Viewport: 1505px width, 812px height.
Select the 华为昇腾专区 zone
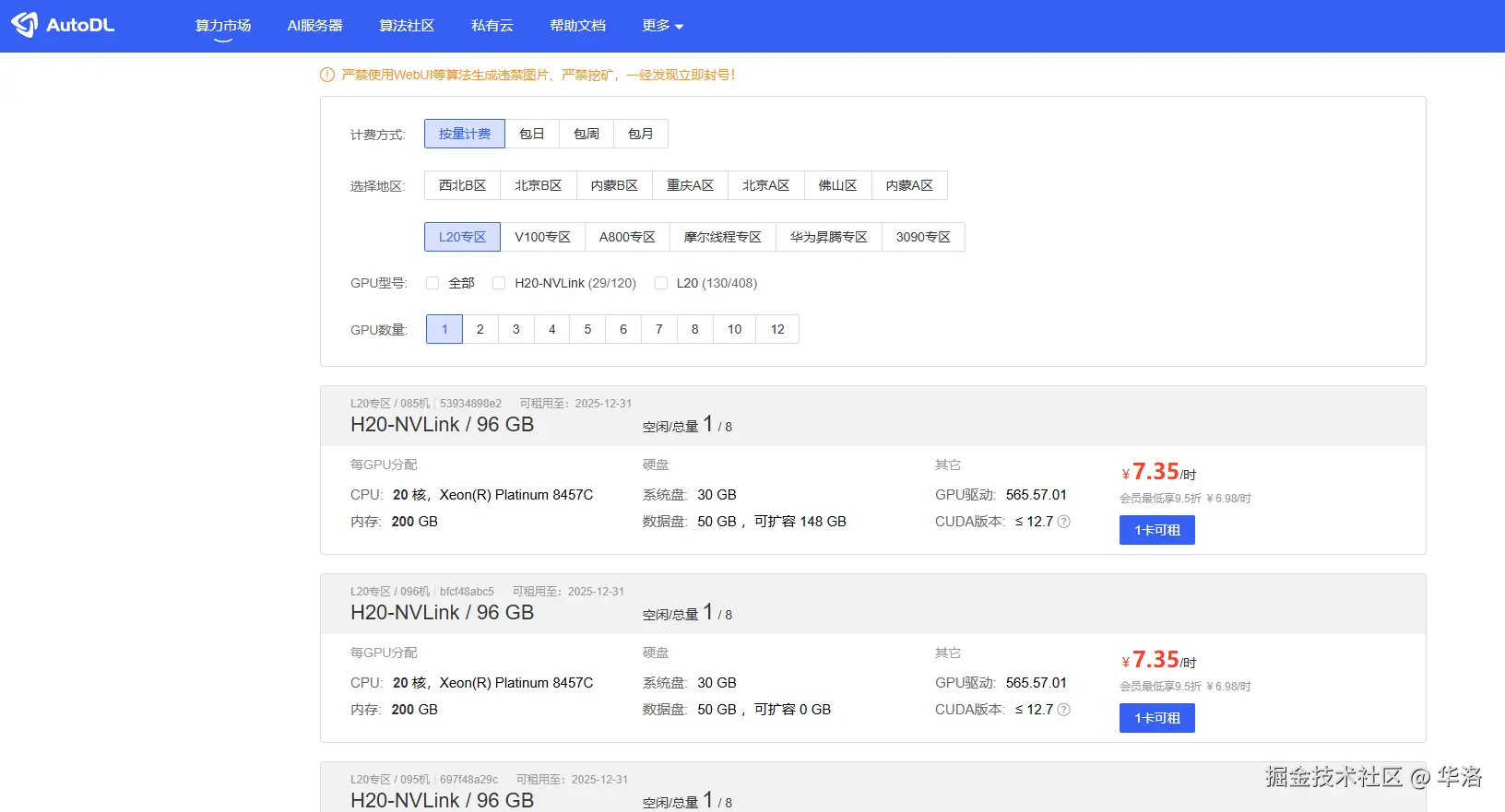click(829, 237)
